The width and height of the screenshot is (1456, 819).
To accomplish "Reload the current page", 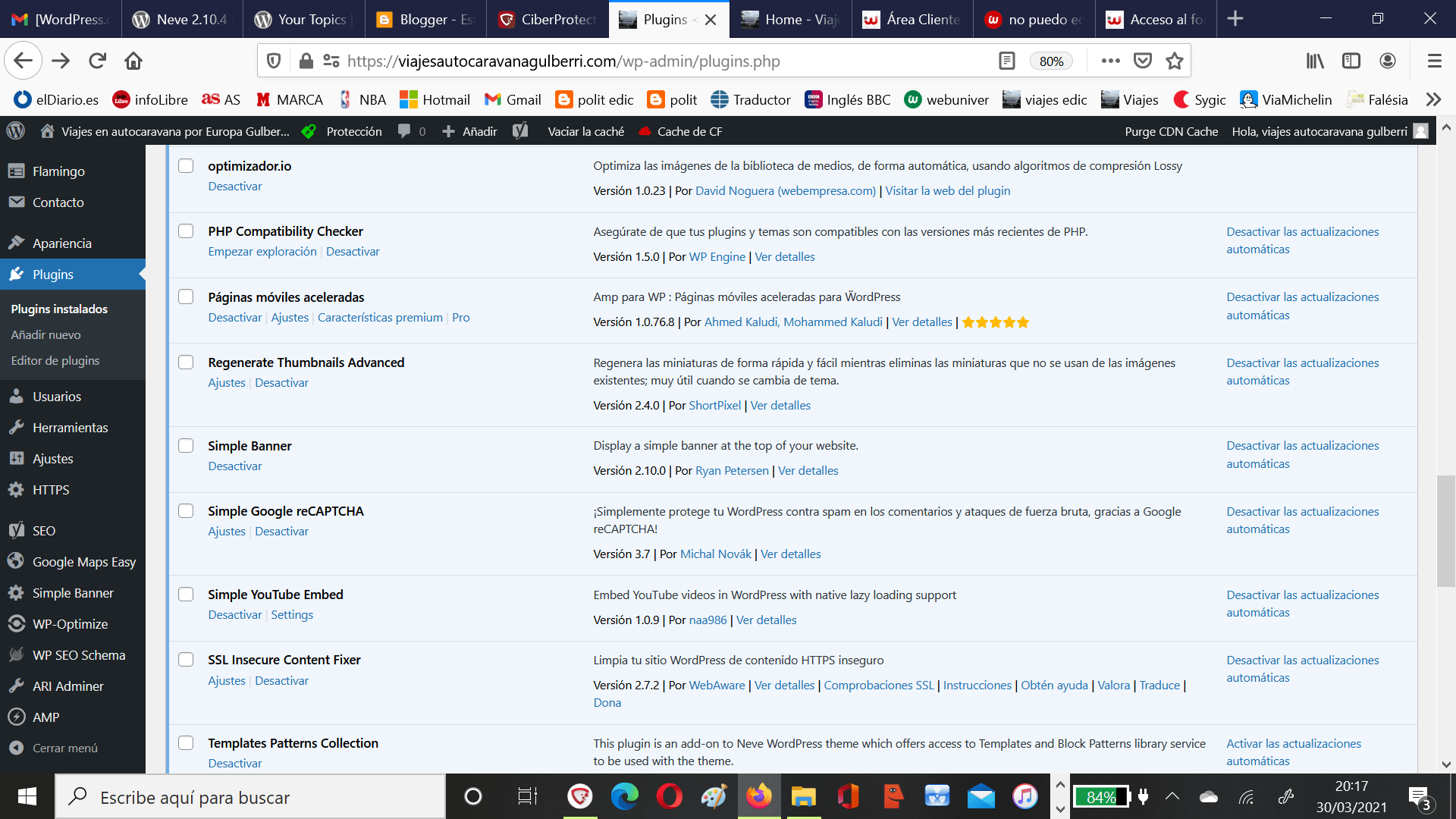I will (97, 61).
